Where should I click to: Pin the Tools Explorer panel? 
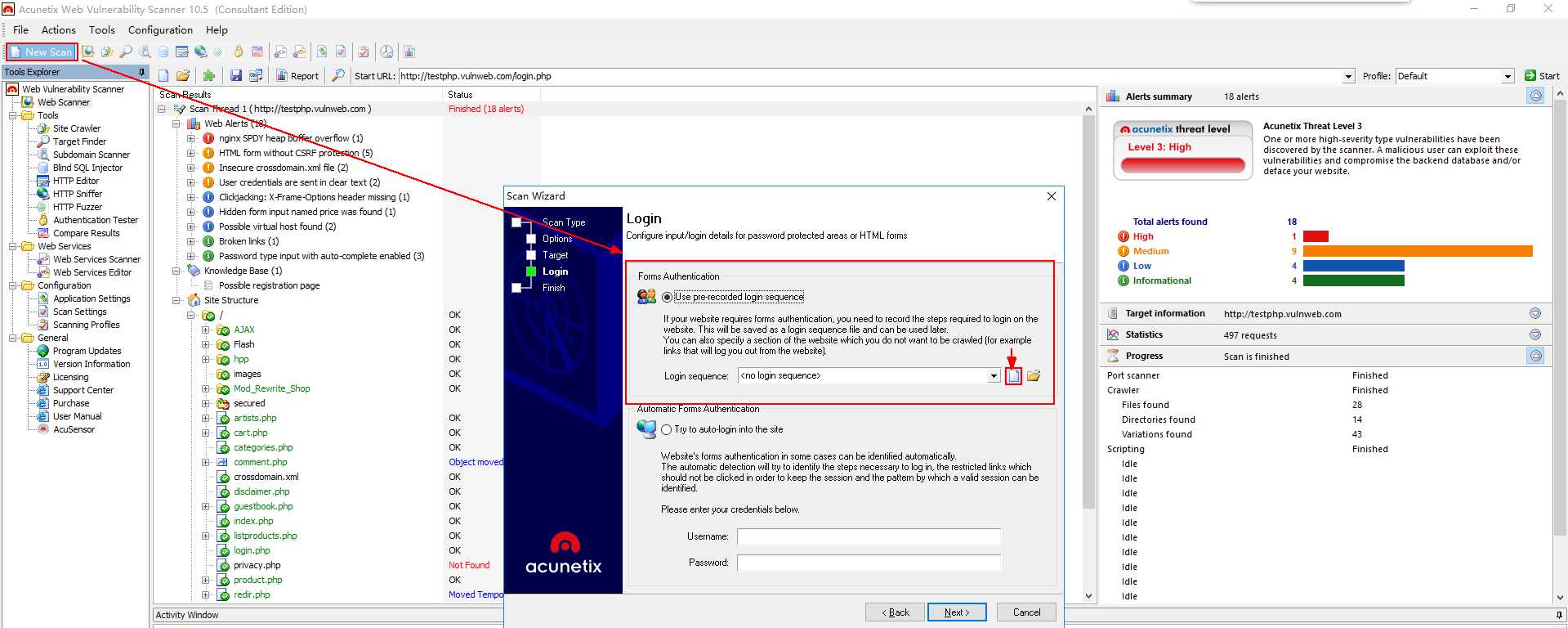click(x=141, y=72)
